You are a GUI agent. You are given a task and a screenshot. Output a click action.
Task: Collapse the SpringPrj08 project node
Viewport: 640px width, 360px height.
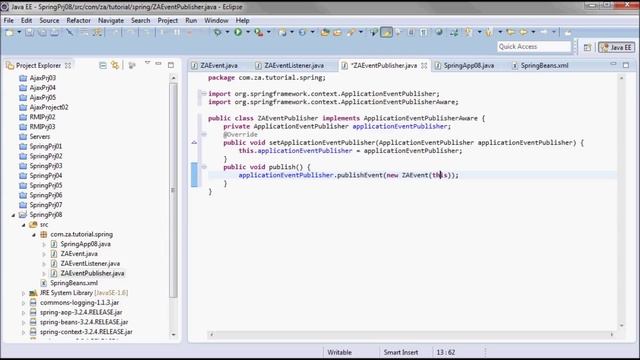[x=13, y=215]
